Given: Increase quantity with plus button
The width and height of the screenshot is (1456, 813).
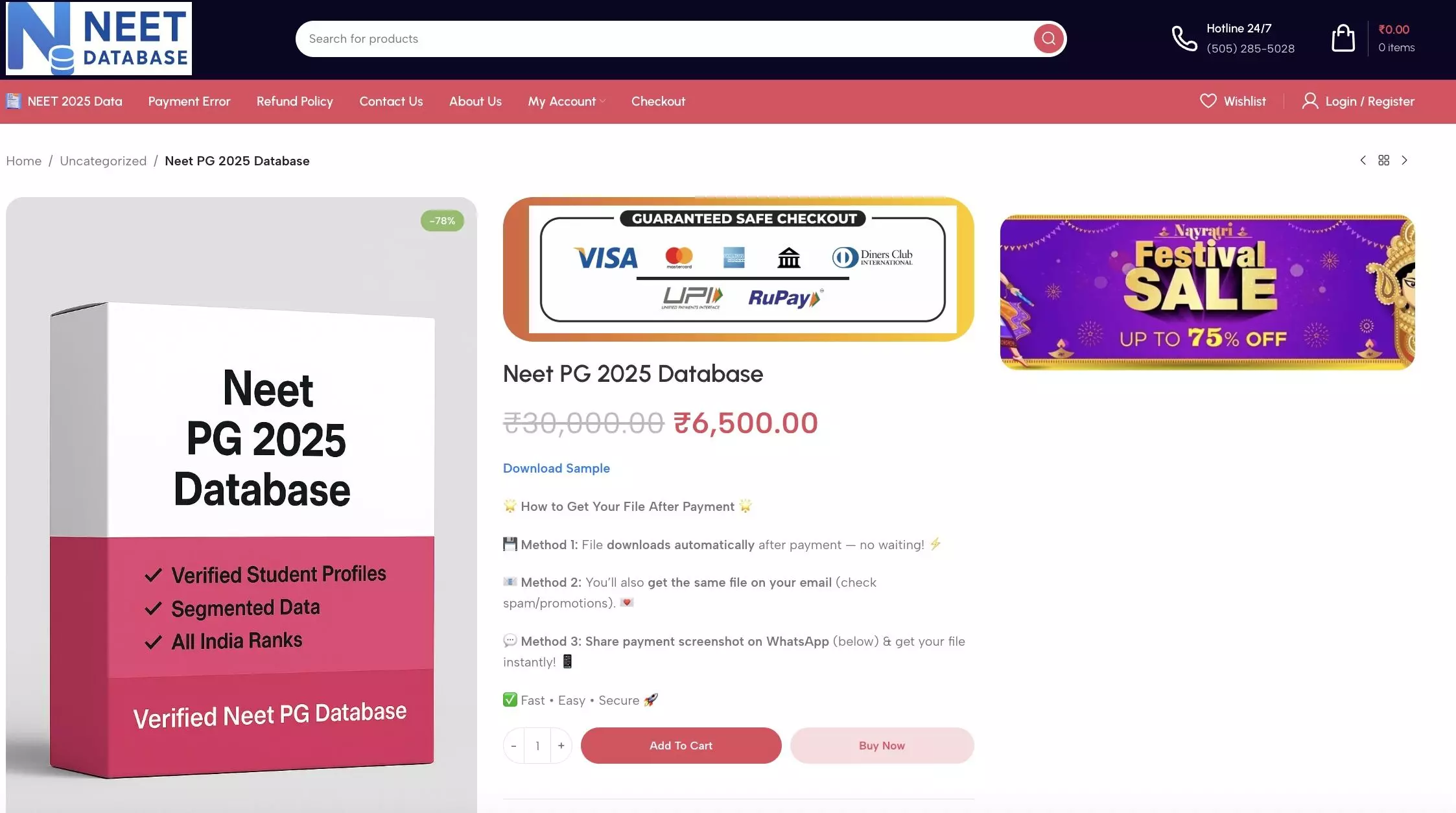Looking at the screenshot, I should 561,746.
